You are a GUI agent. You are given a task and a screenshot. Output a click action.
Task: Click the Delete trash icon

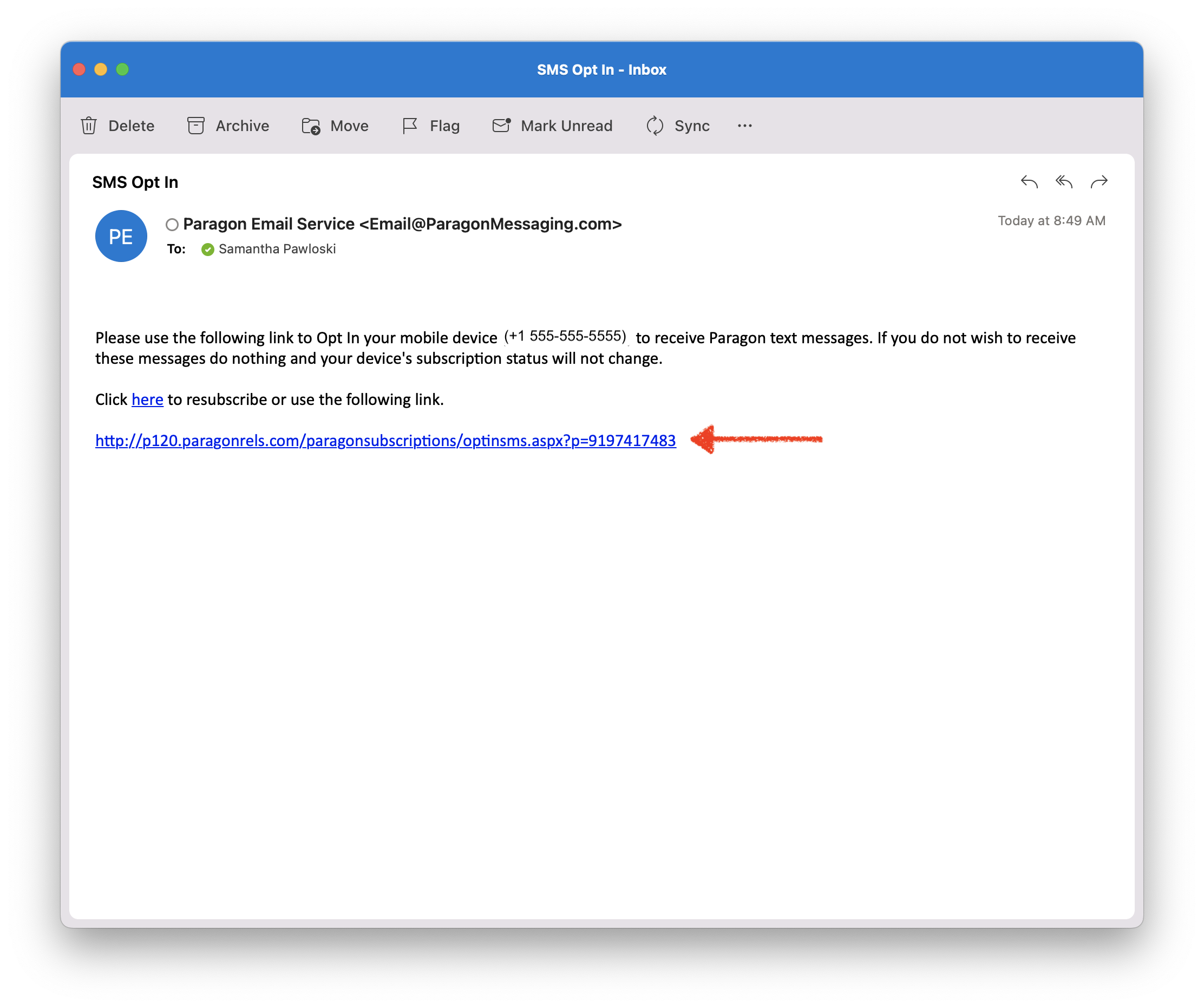point(89,126)
